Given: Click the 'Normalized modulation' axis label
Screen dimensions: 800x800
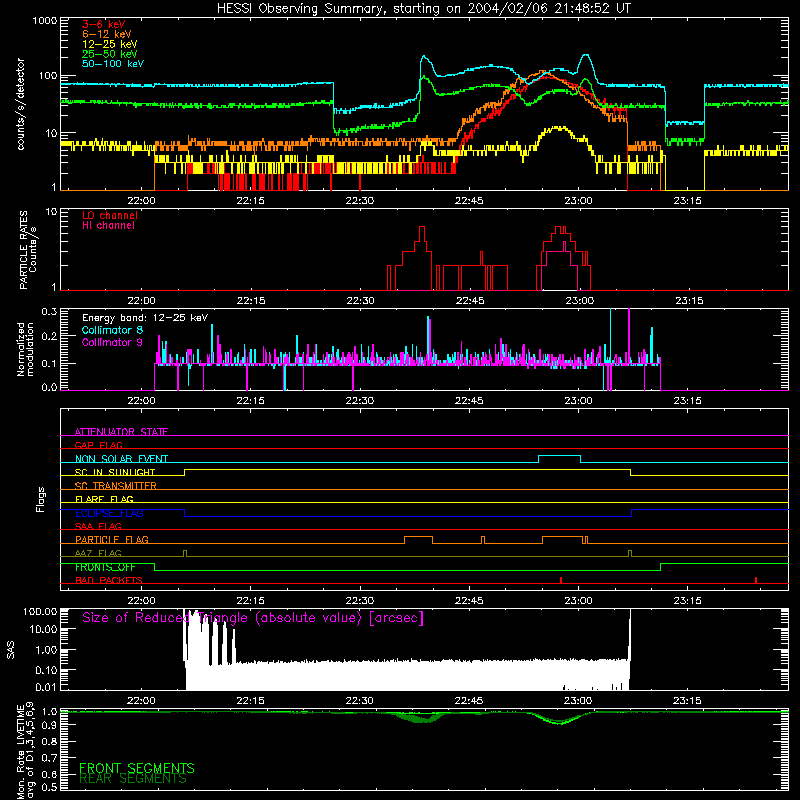Looking at the screenshot, I should pos(25,349).
